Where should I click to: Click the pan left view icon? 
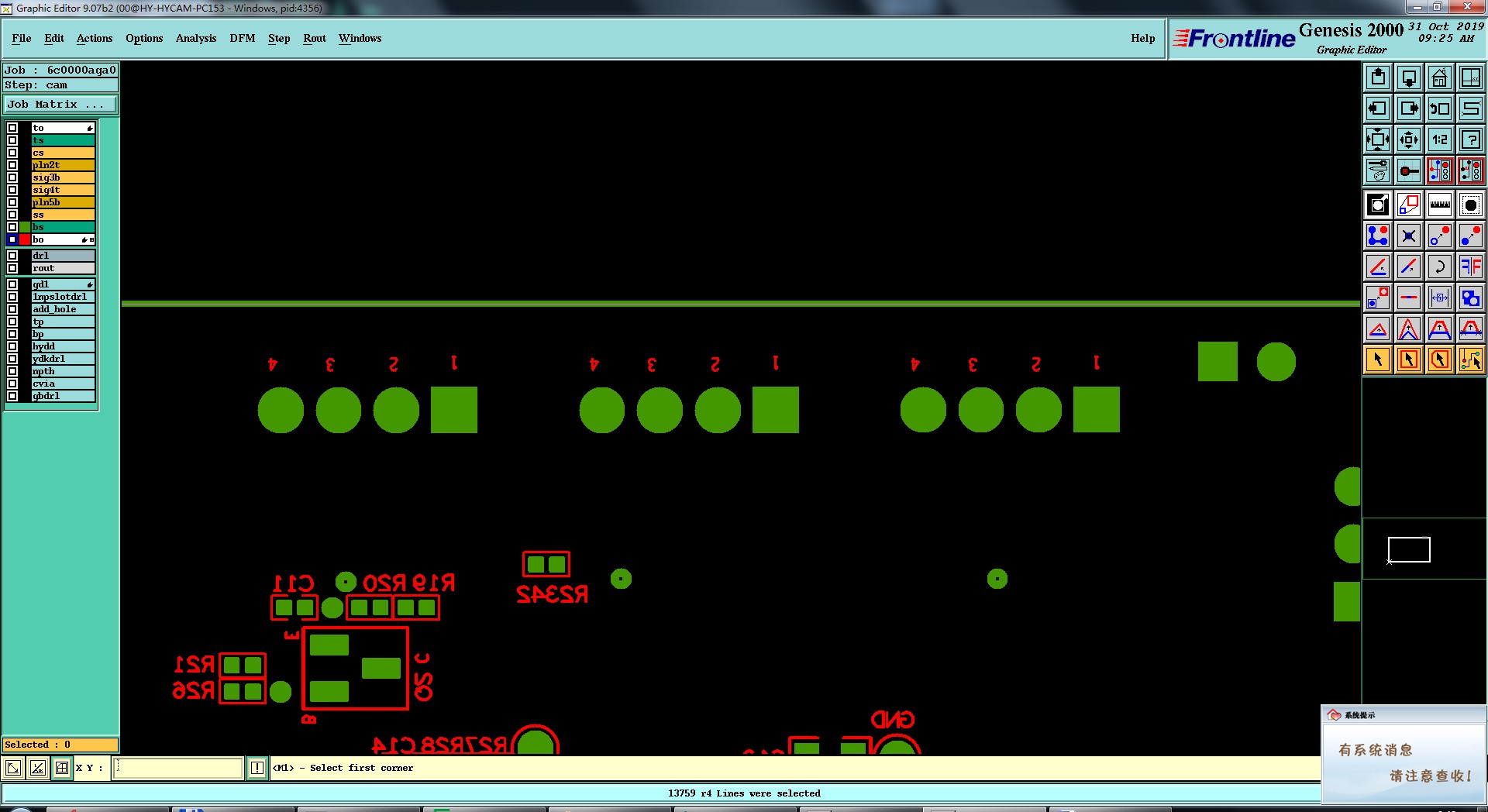tap(1378, 108)
